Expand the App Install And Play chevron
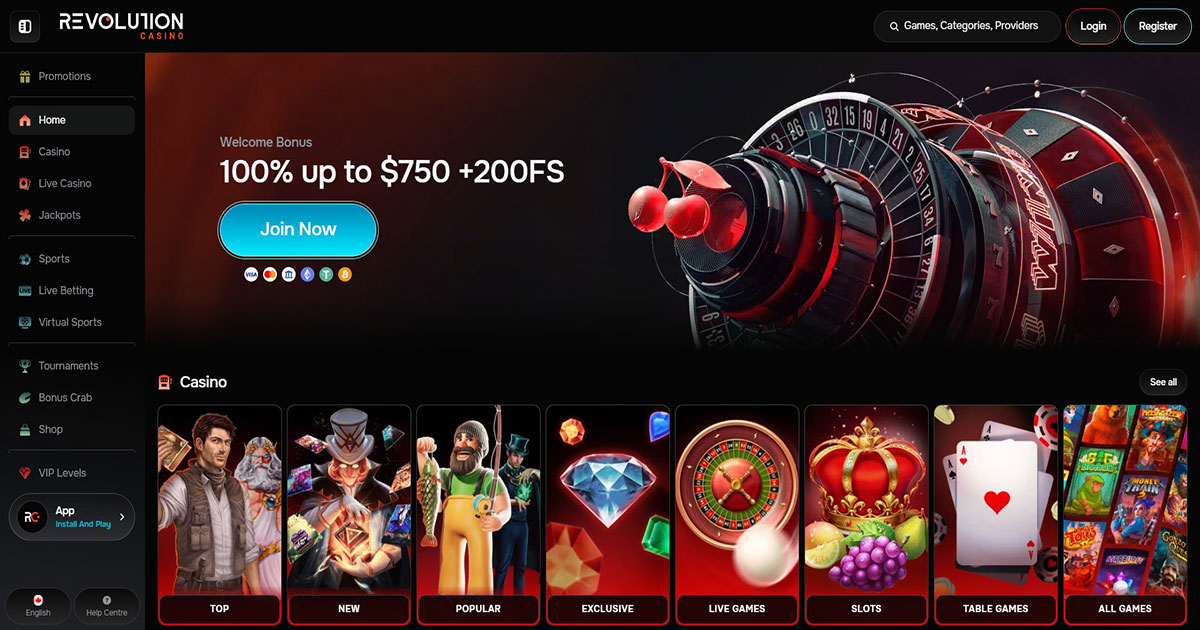The width and height of the screenshot is (1200, 630). click(x=122, y=517)
